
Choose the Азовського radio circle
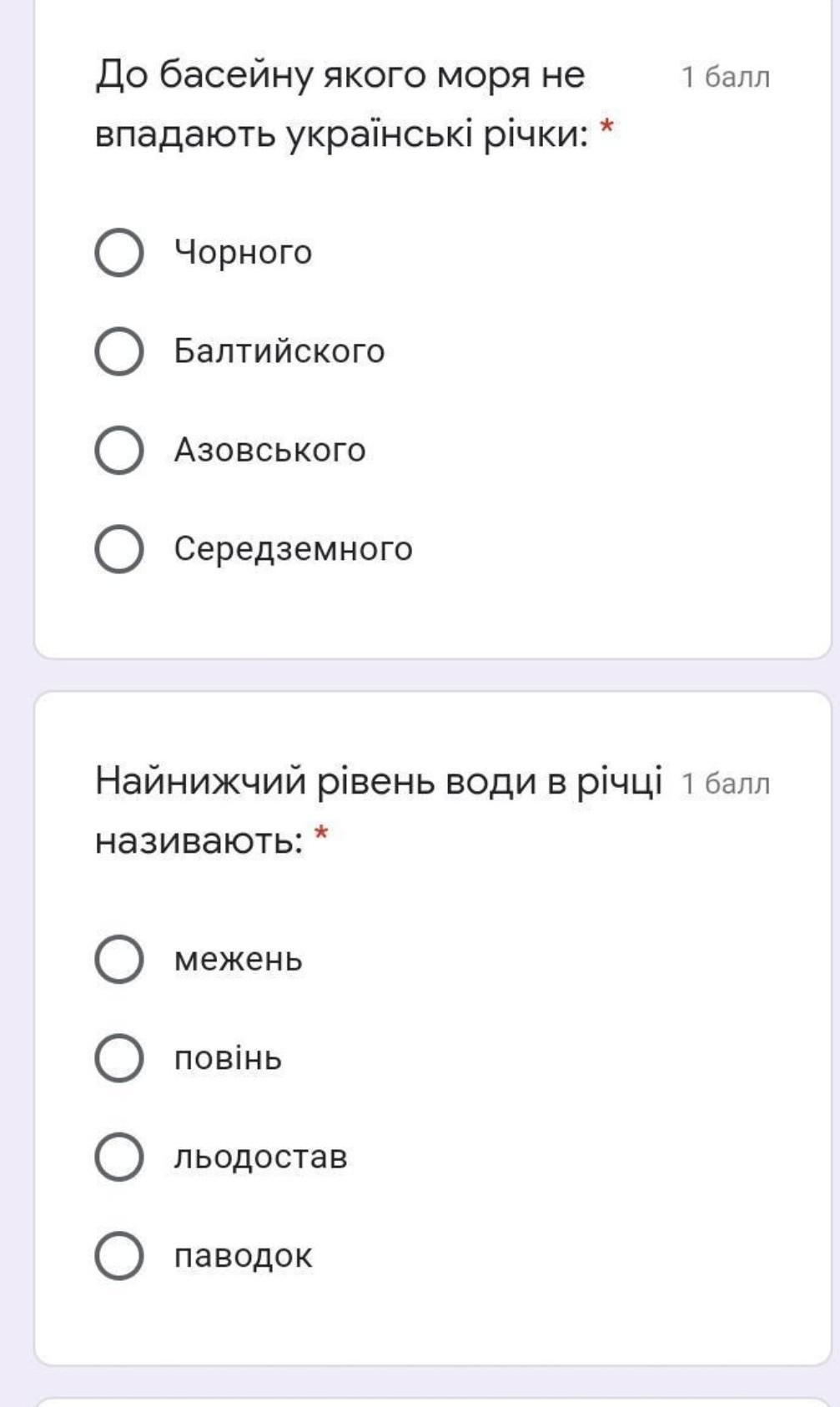119,451
